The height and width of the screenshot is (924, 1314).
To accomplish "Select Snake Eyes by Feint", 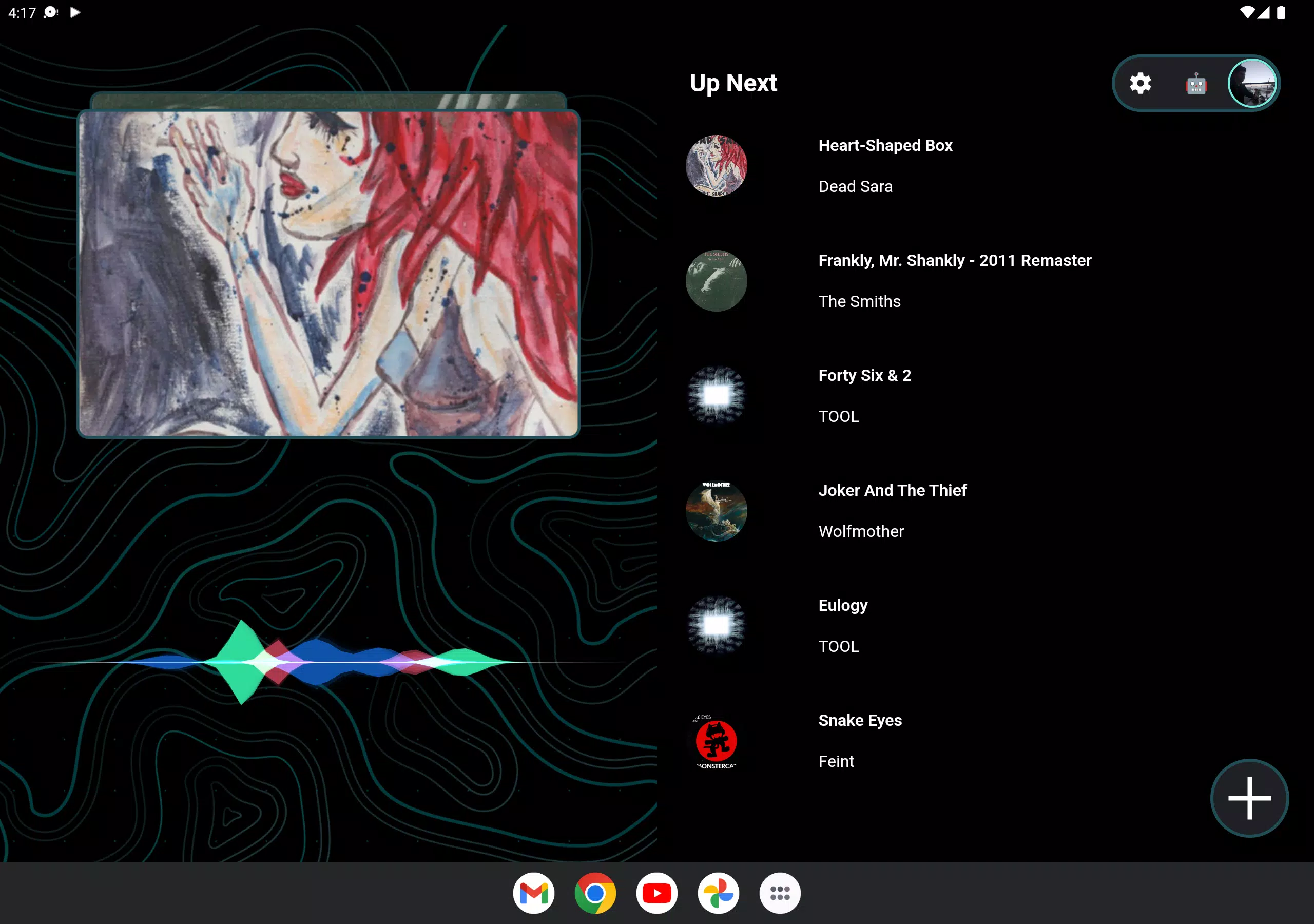I will (x=984, y=741).
